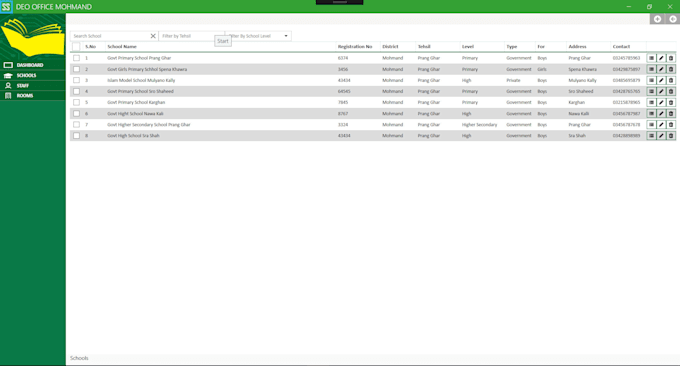Viewport: 680px width, 366px height.
Task: Click the Registration No column header
Action: coord(355,46)
